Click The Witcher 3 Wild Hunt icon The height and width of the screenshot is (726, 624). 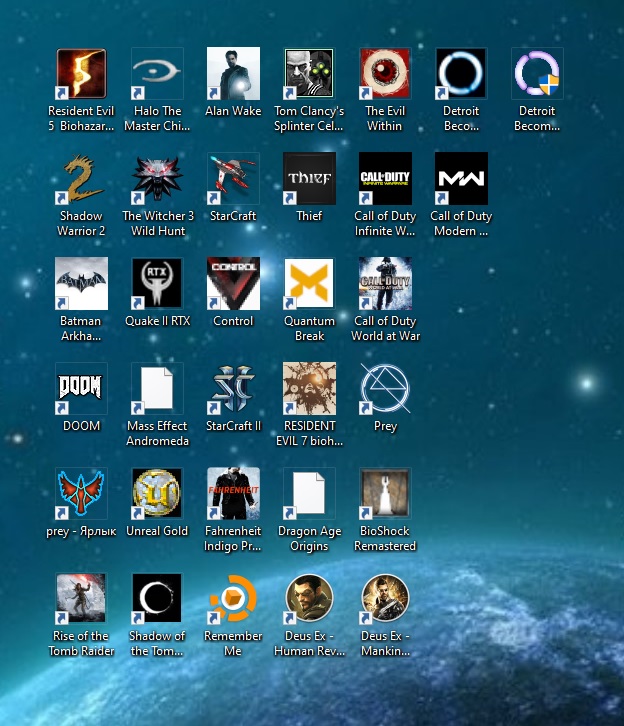(157, 179)
